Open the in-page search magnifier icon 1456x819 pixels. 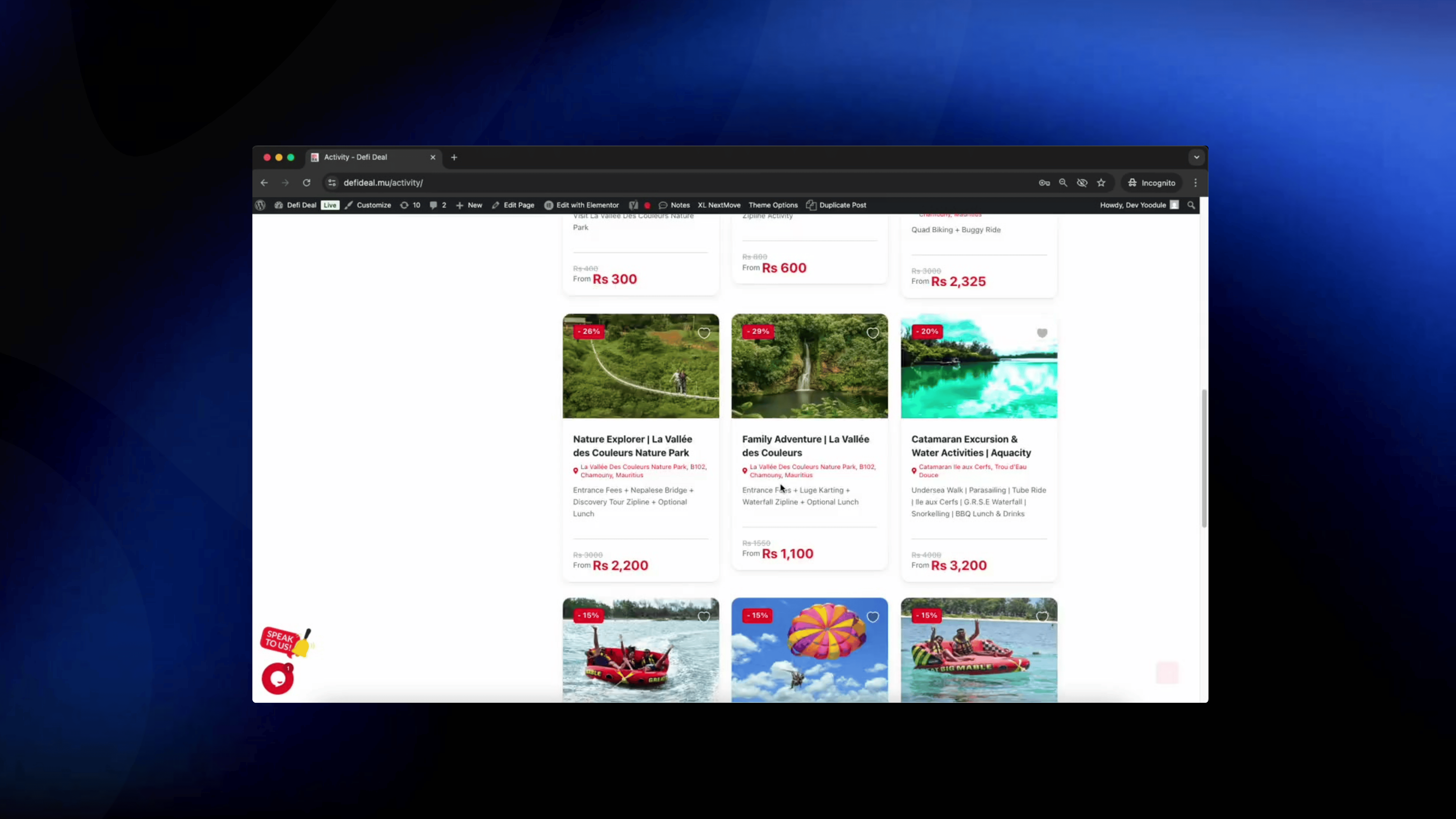point(1063,182)
